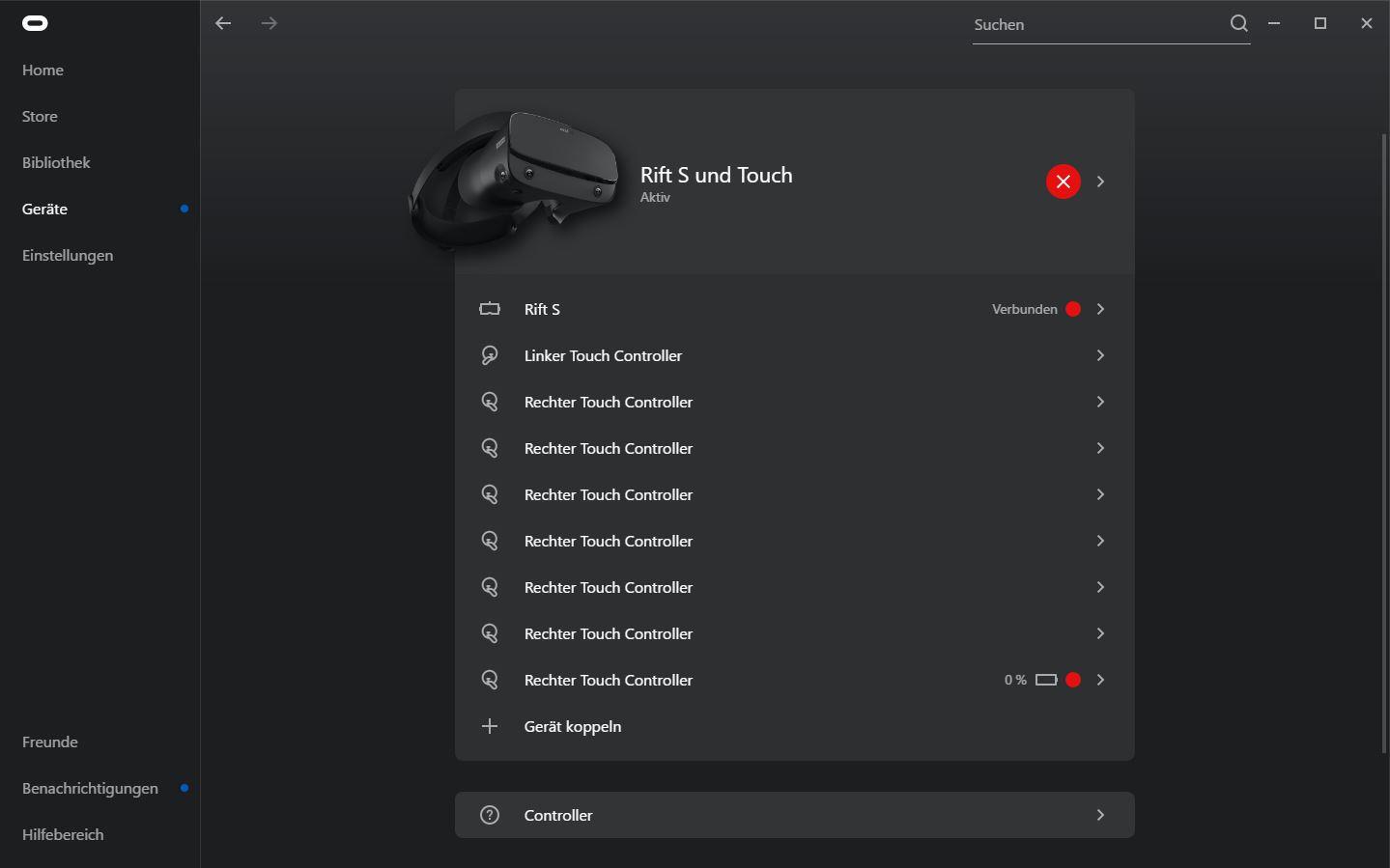Click the plus icon for Gerät koppeln
Image resolution: width=1390 pixels, height=868 pixels.
pos(490,726)
